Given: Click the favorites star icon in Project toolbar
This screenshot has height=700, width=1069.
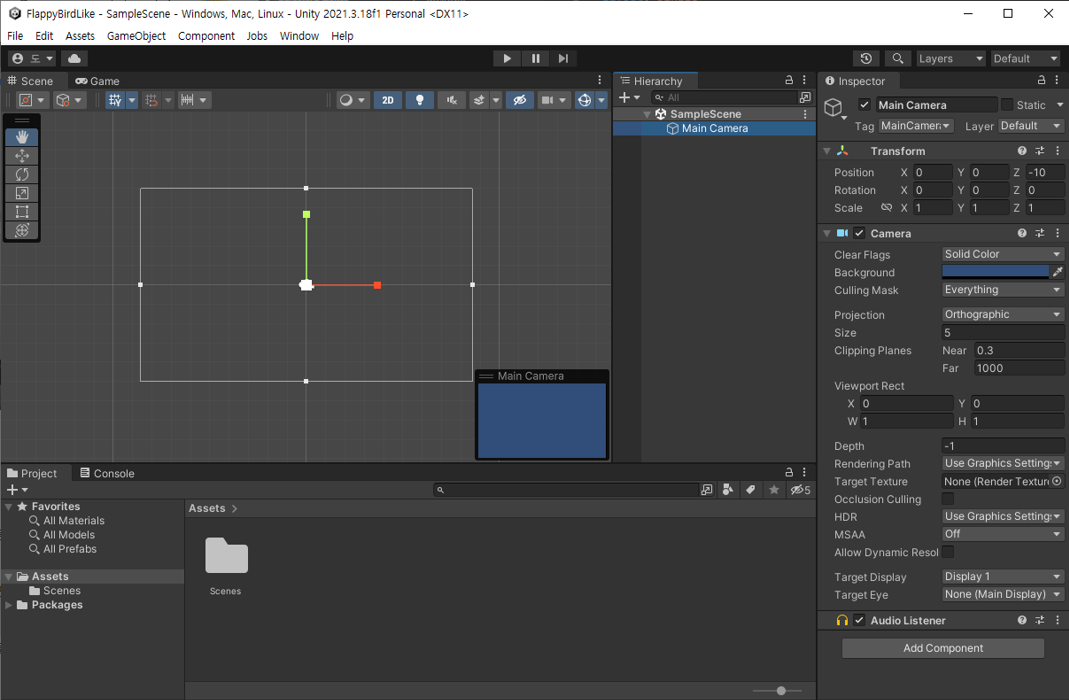Looking at the screenshot, I should point(774,489).
